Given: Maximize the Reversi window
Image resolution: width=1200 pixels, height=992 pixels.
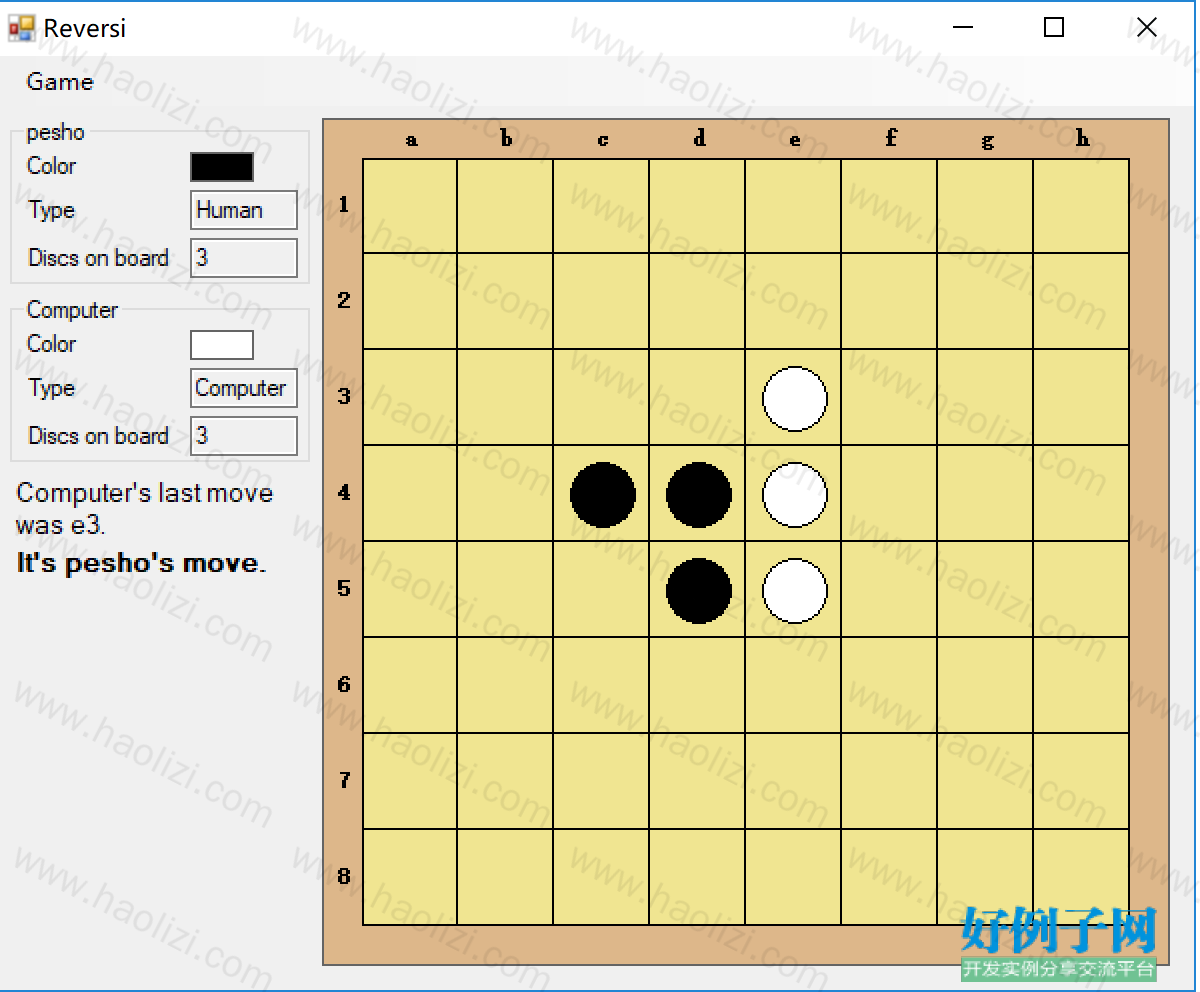Looking at the screenshot, I should coord(1054,28).
